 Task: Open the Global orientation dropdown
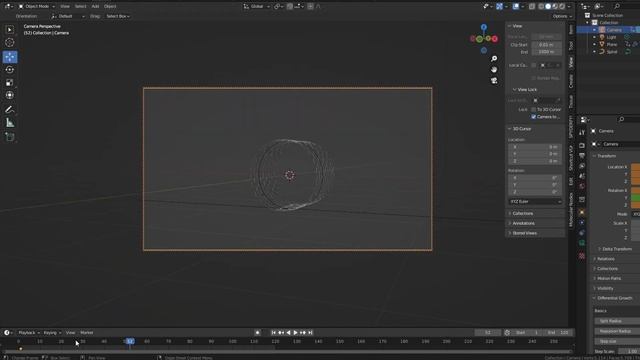coord(257,7)
